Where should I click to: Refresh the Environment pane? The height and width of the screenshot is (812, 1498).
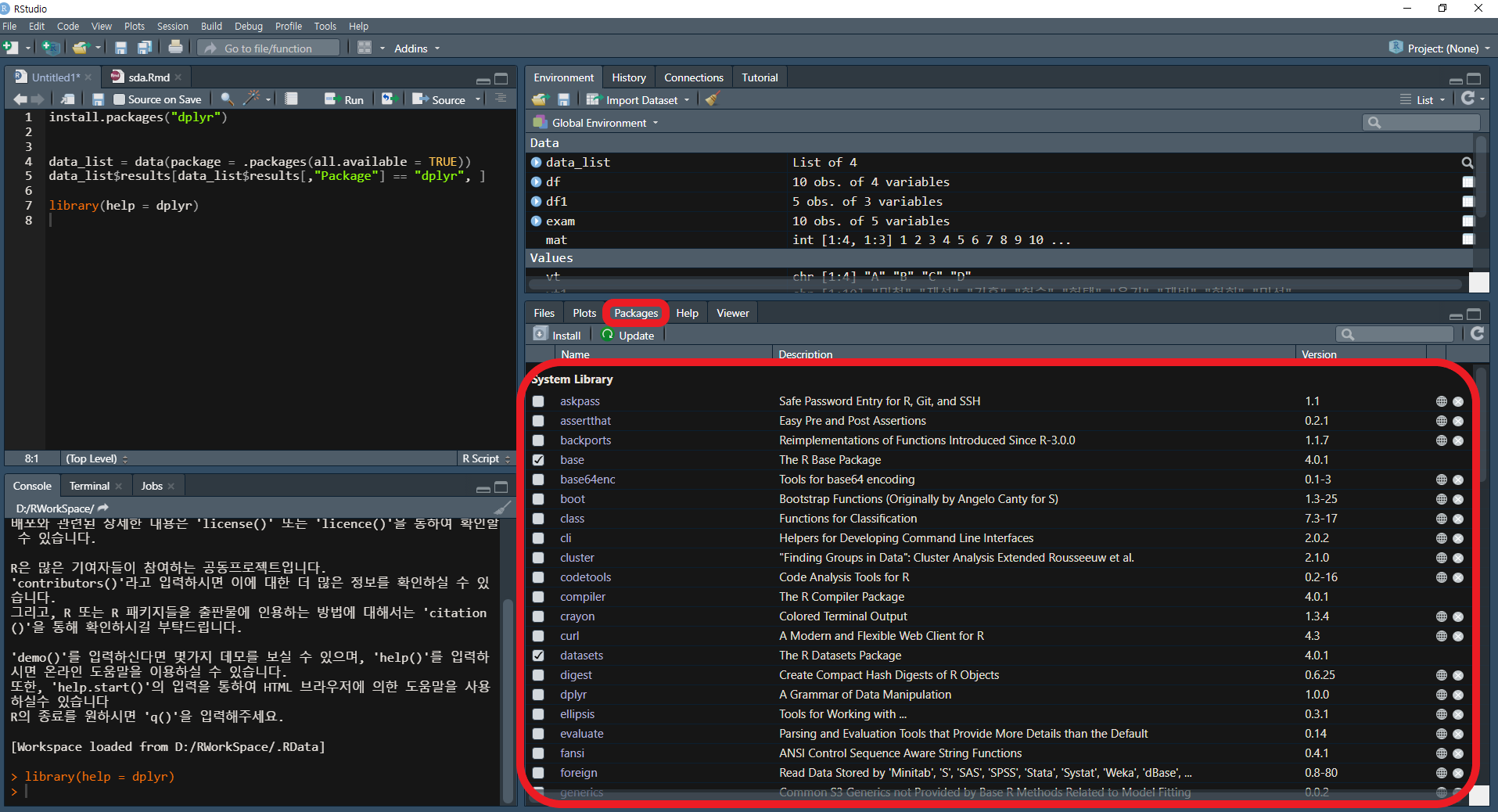coord(1468,99)
